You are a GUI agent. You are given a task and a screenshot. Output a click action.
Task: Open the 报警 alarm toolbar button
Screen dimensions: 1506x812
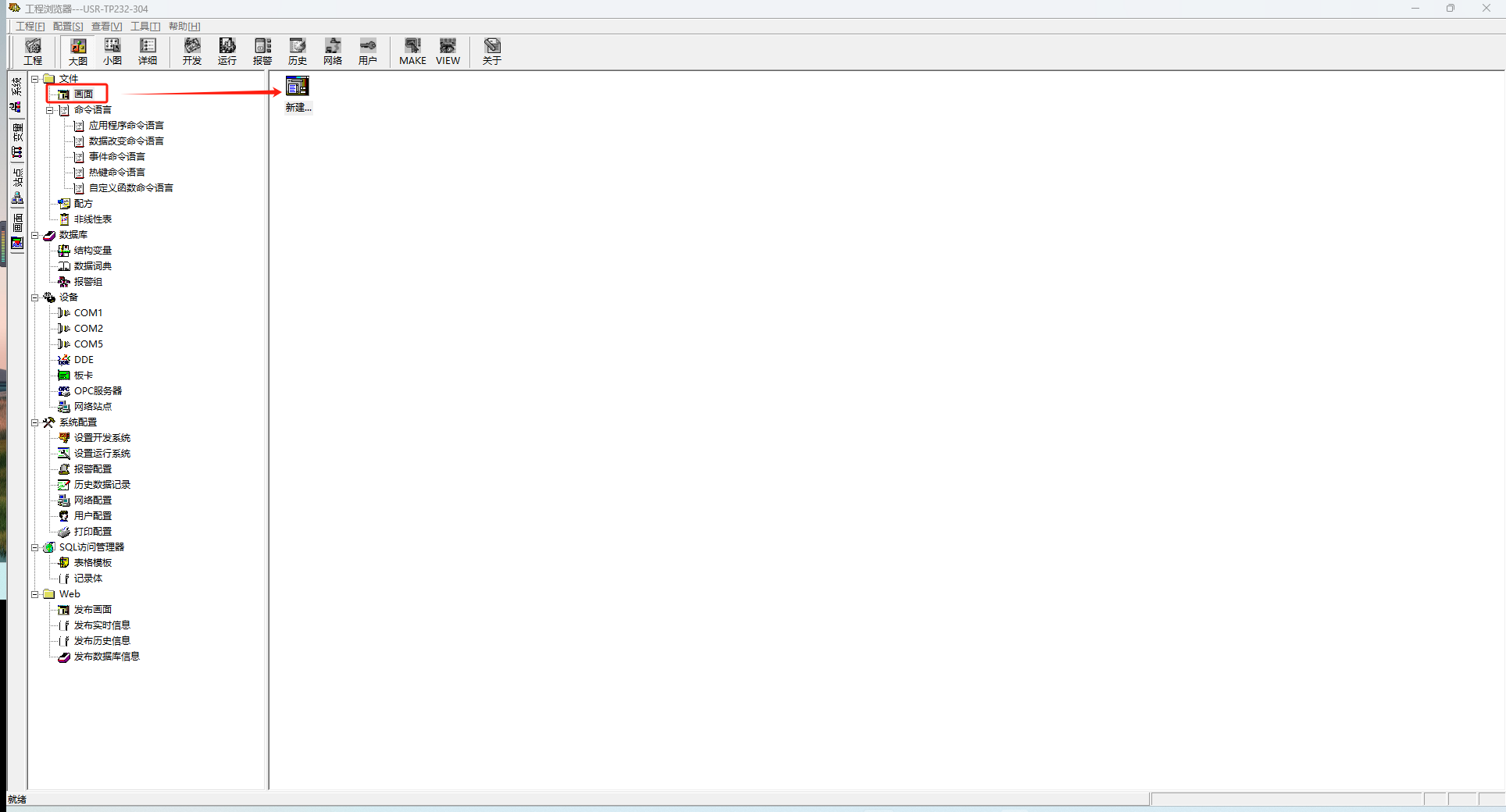click(x=262, y=52)
